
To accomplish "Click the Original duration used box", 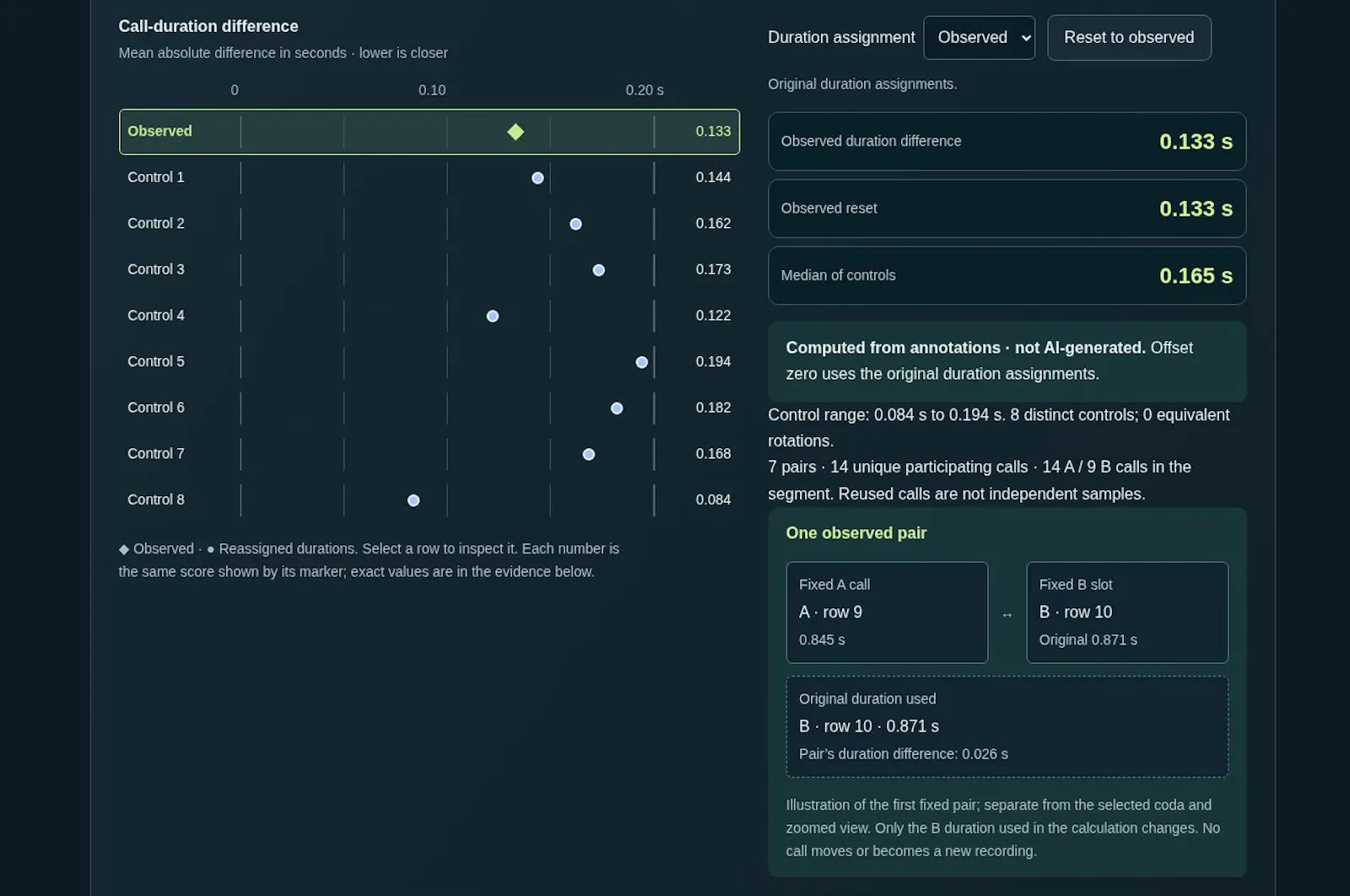I will [1007, 726].
